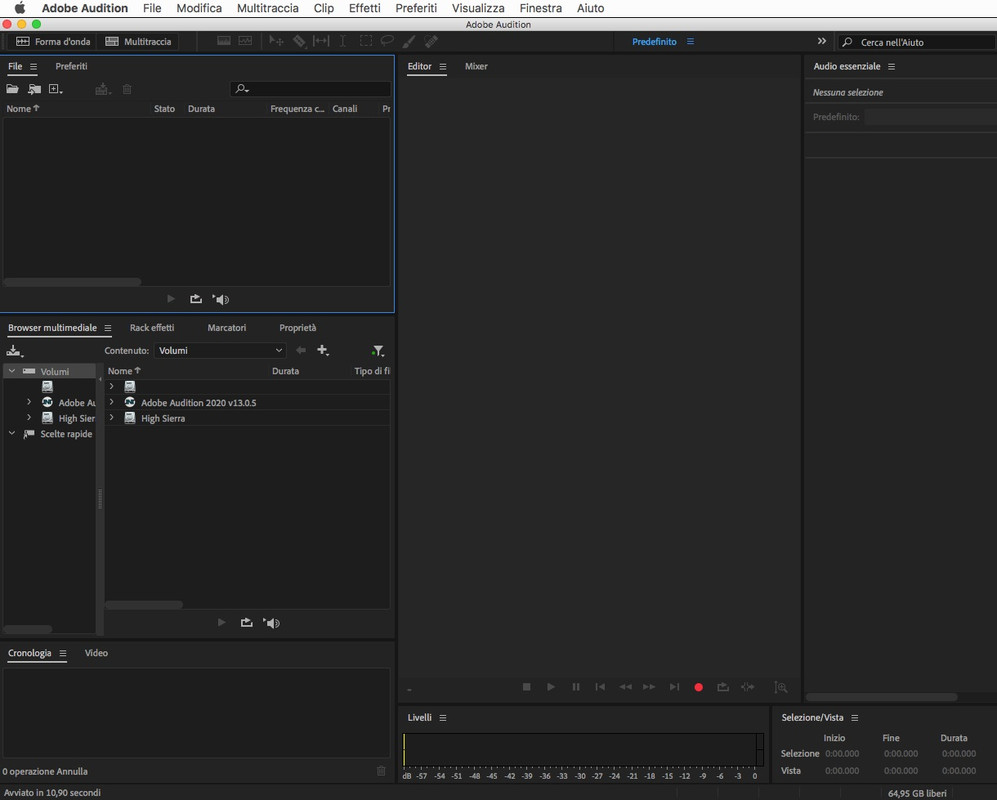Image resolution: width=997 pixels, height=800 pixels.
Task: Click the red Record button
Action: (x=698, y=687)
